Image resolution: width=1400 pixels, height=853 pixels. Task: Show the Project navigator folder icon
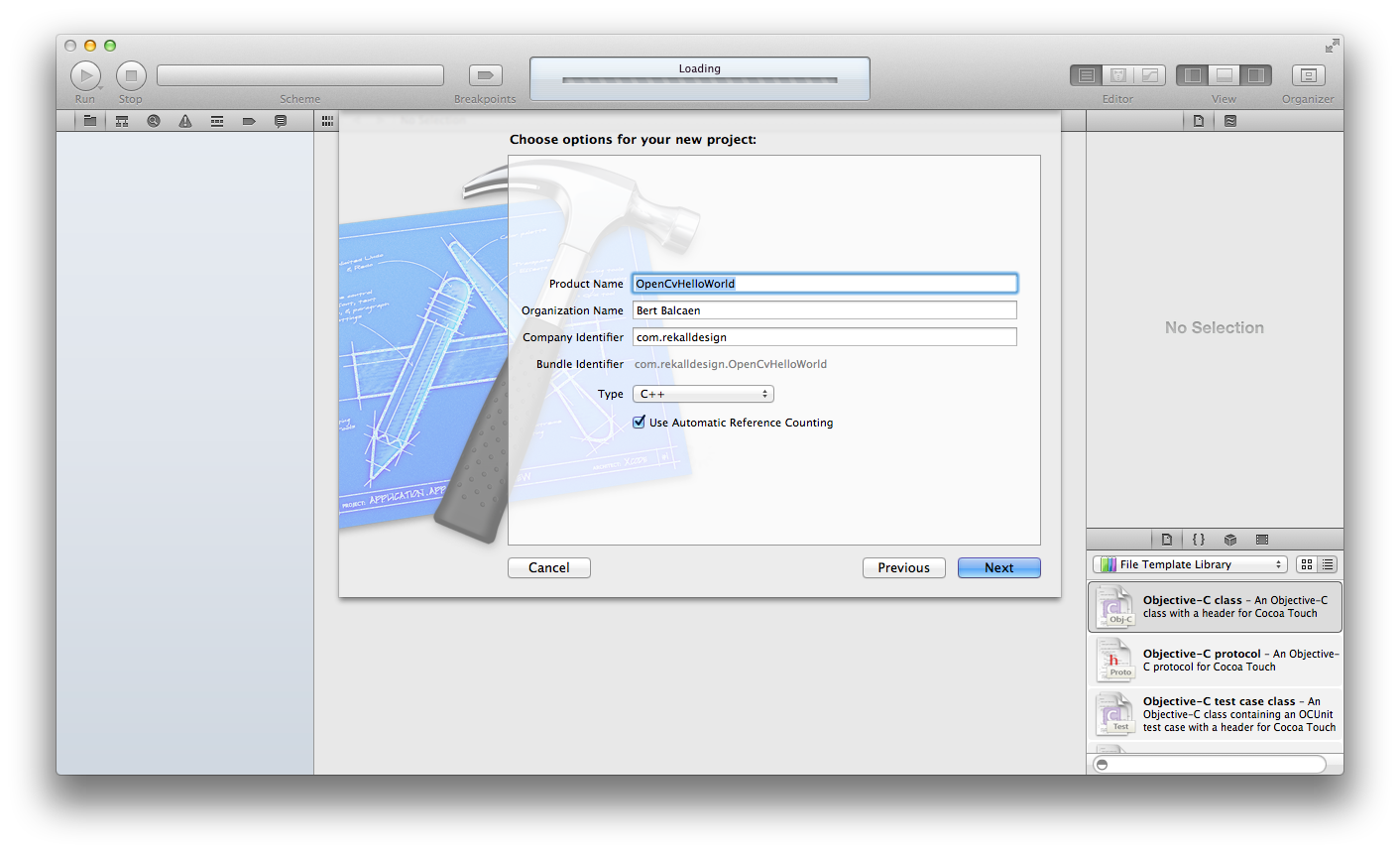pyautogui.click(x=90, y=121)
